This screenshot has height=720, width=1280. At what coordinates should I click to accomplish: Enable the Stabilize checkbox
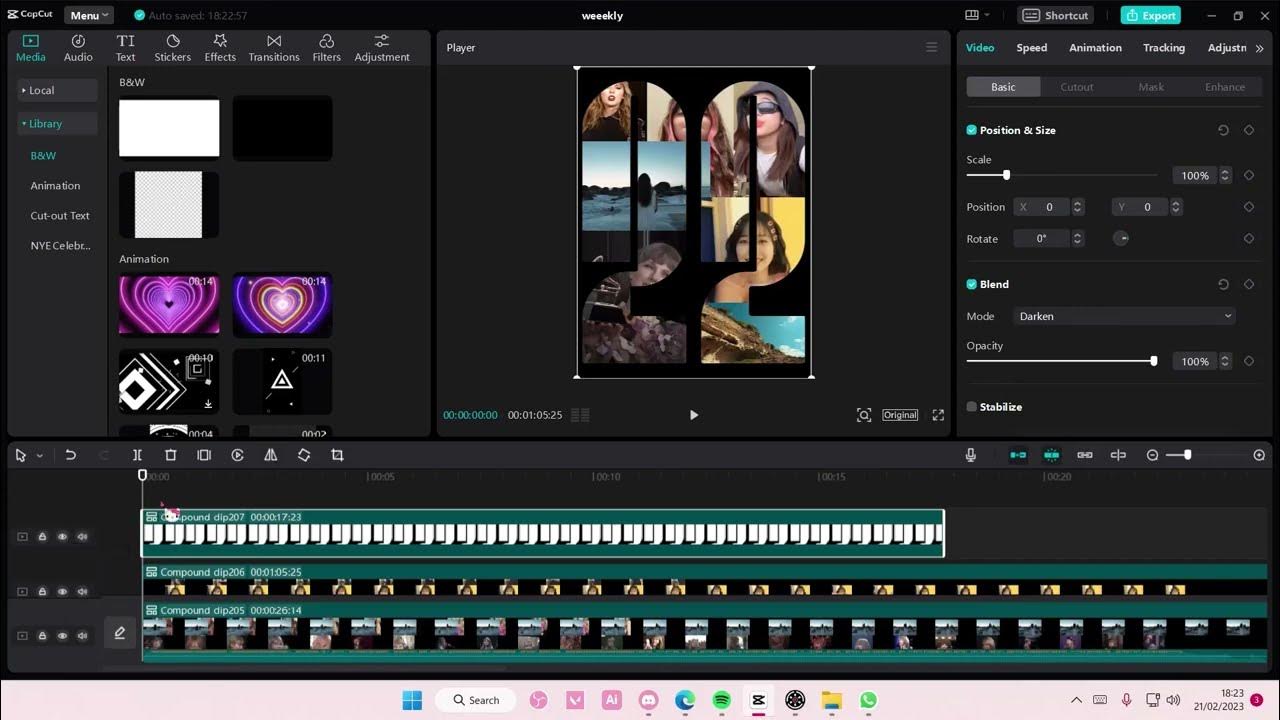pyautogui.click(x=971, y=407)
